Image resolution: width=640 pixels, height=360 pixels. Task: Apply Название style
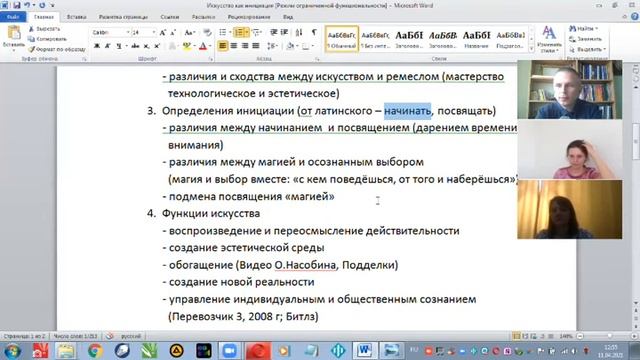click(x=476, y=39)
